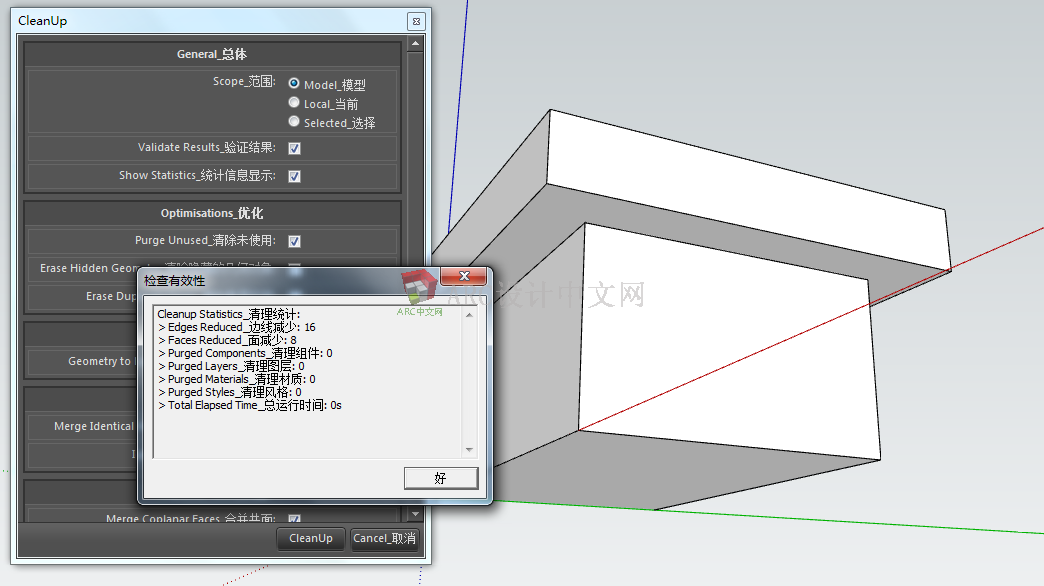The width and height of the screenshot is (1044, 586).
Task: Select the Local_当前 scope radio button
Action: coord(294,103)
